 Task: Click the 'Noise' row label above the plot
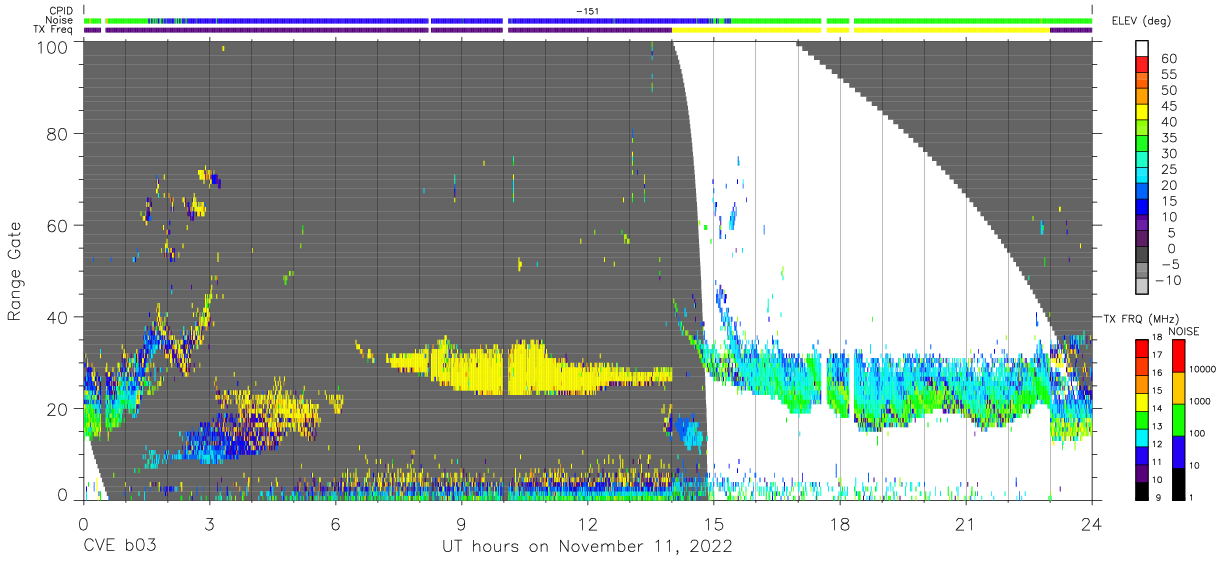(x=59, y=20)
